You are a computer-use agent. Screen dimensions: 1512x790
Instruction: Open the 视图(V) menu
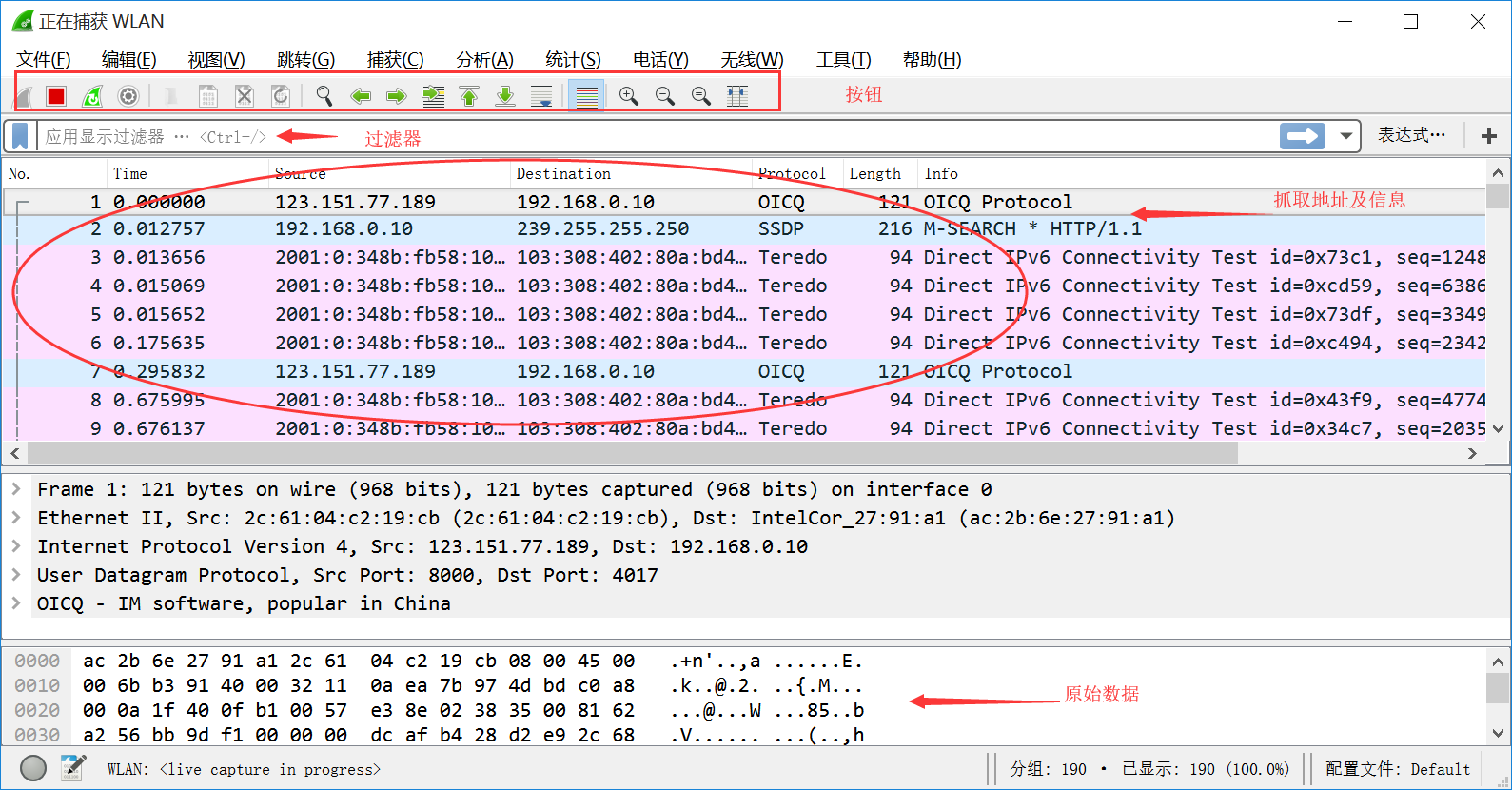(x=216, y=60)
